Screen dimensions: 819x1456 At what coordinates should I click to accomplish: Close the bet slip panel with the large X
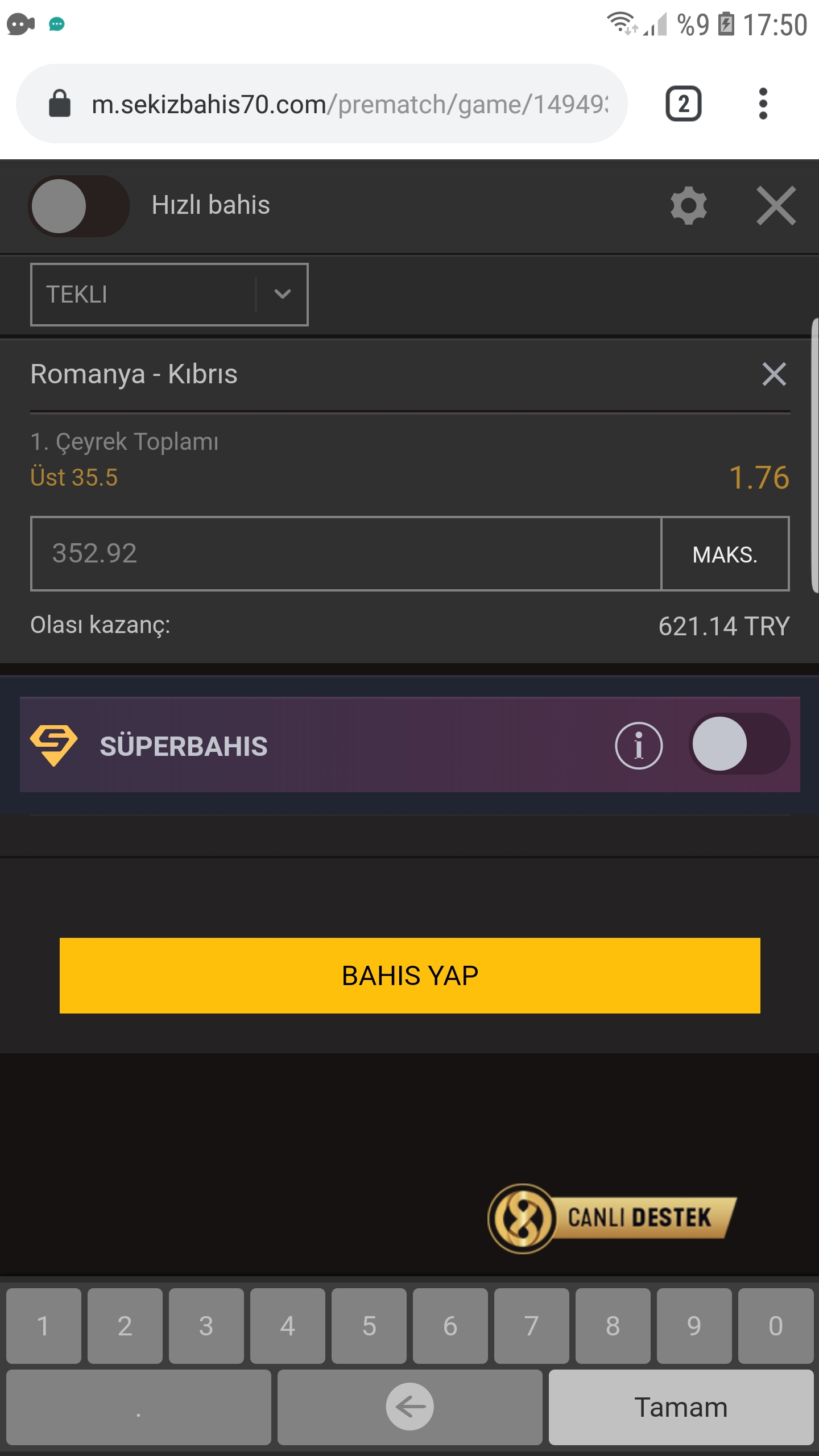[x=776, y=205]
